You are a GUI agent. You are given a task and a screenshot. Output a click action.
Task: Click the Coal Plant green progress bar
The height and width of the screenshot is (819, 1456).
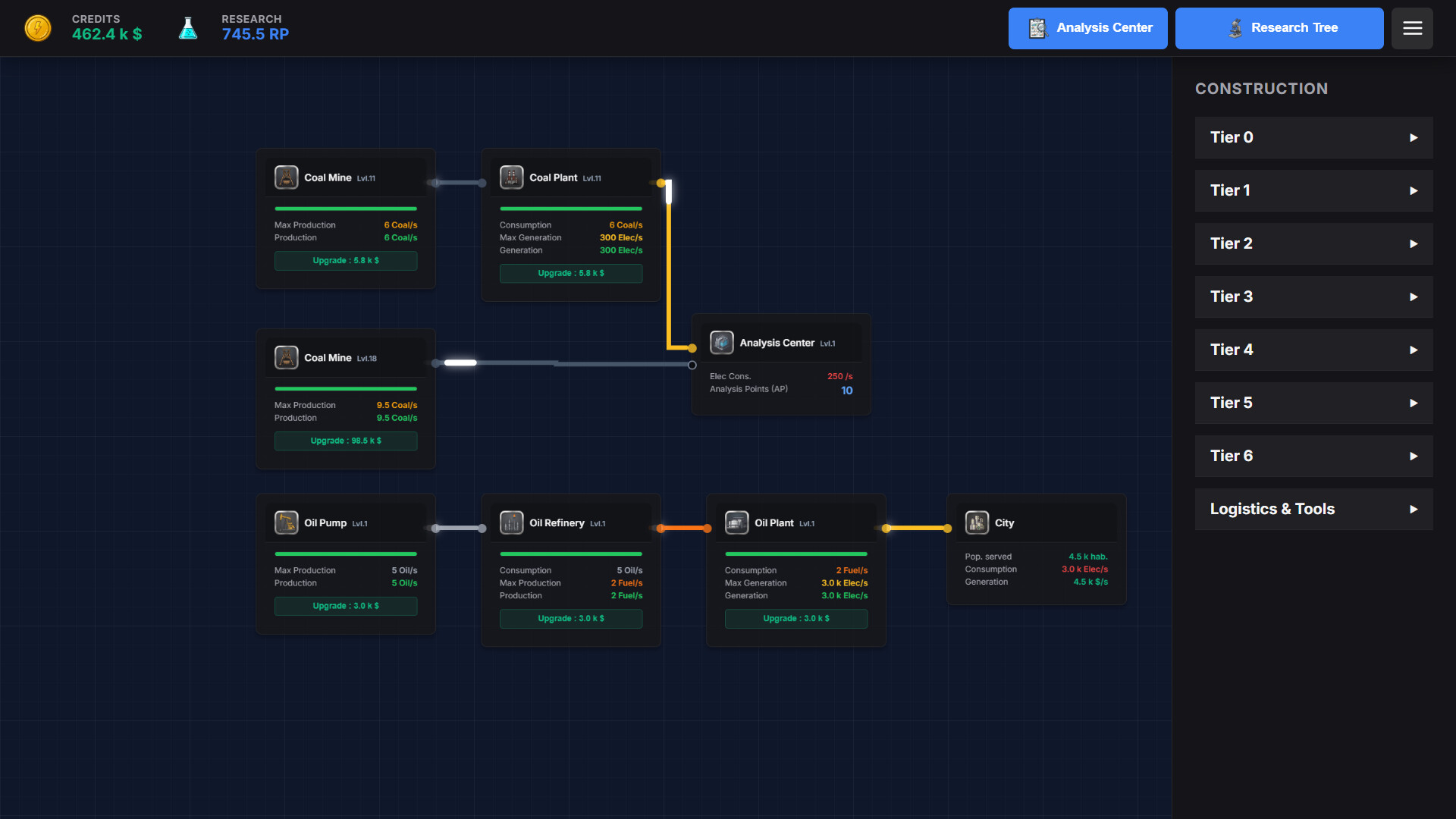(571, 209)
